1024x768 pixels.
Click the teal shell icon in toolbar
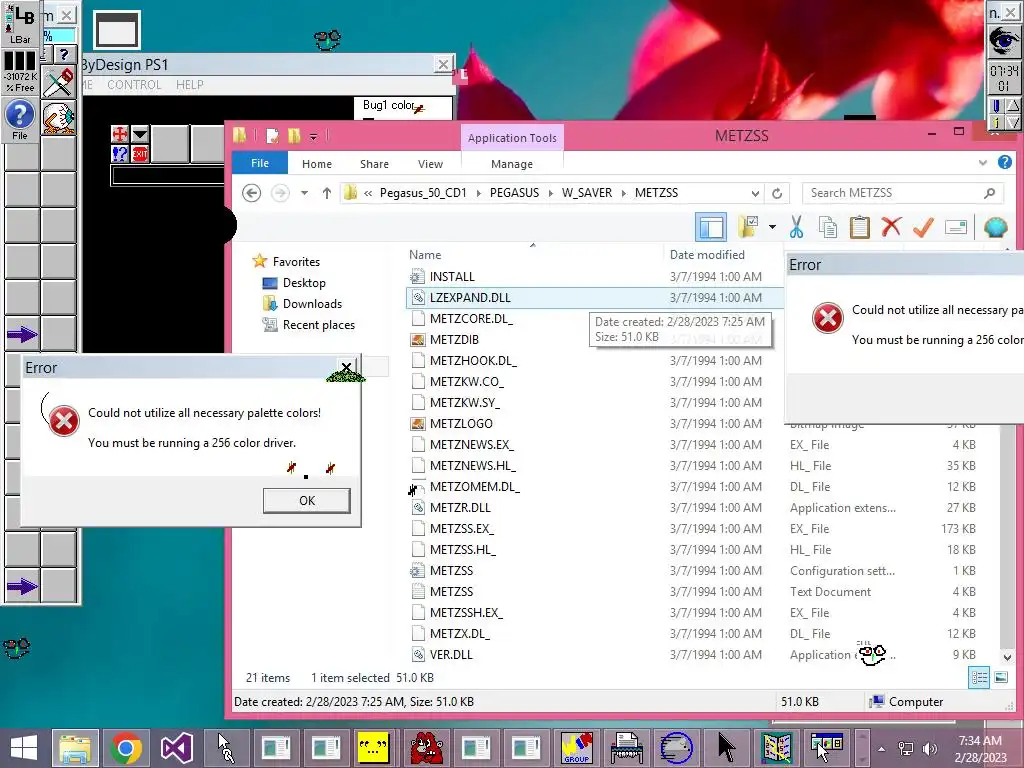pos(995,227)
